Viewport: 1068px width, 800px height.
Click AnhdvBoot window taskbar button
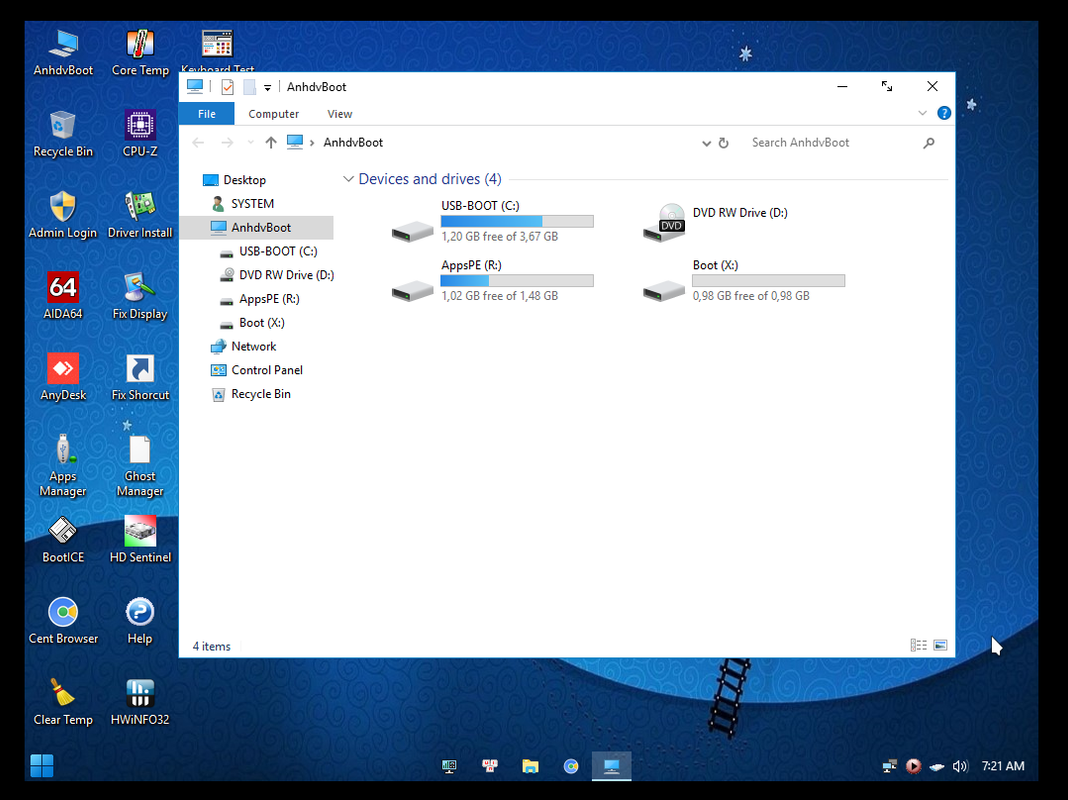click(x=612, y=766)
